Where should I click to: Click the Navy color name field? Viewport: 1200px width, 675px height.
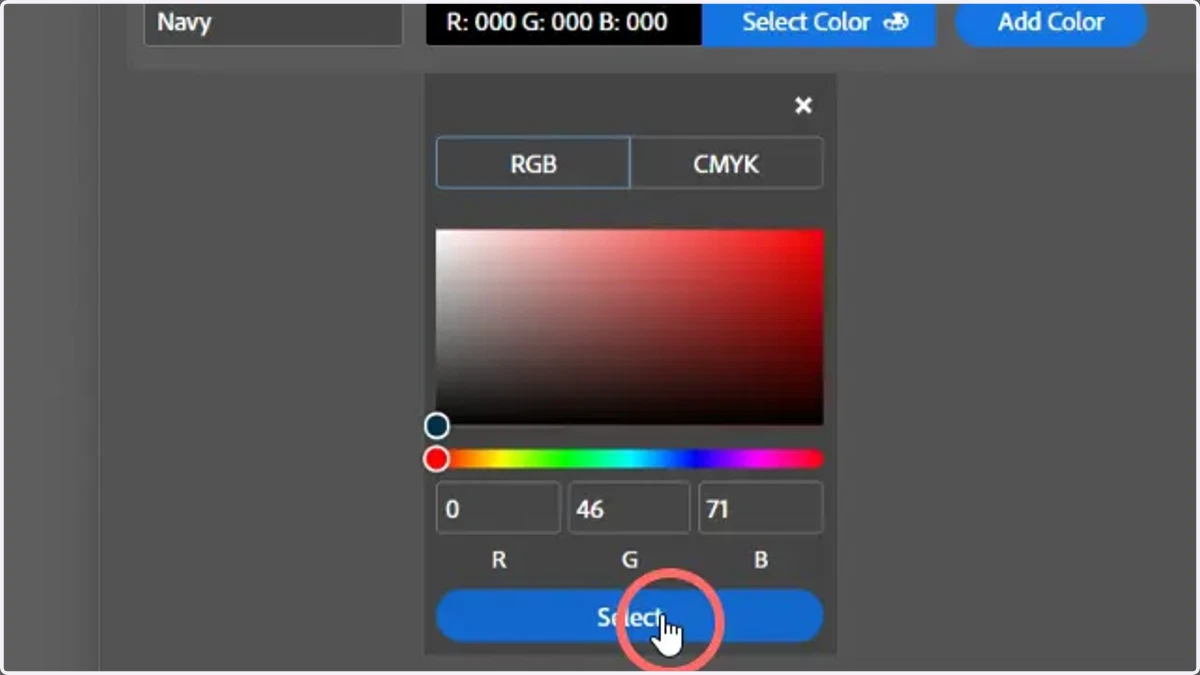(273, 22)
